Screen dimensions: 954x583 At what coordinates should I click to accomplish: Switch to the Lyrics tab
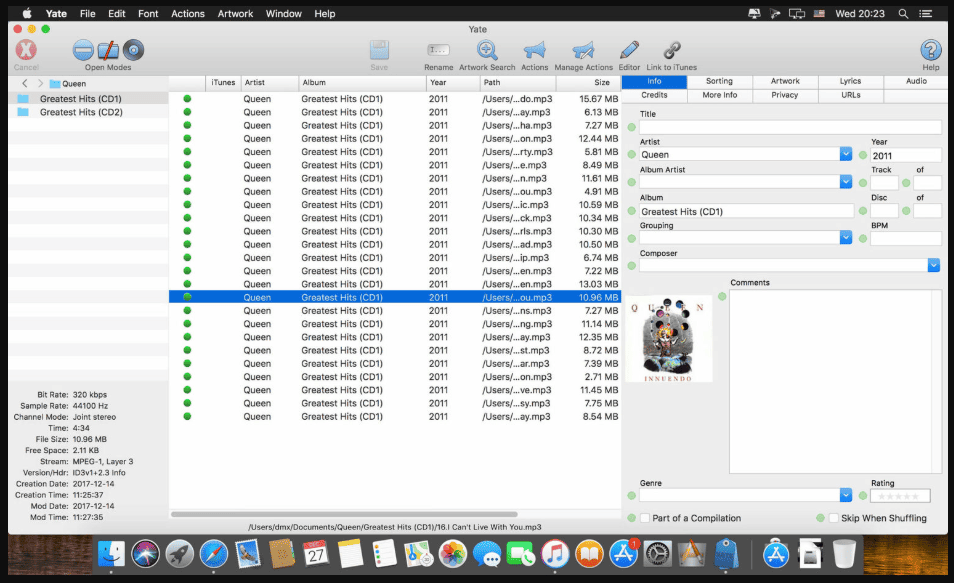[x=851, y=81]
